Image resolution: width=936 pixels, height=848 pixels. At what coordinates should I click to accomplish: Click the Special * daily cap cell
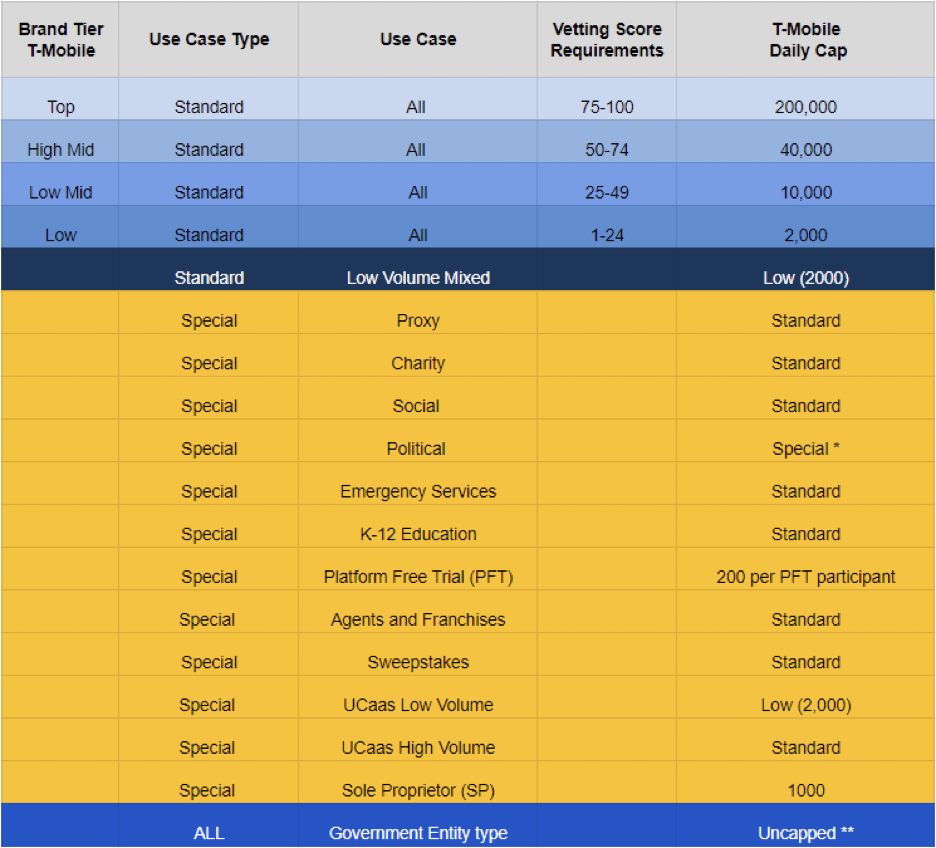(x=805, y=449)
